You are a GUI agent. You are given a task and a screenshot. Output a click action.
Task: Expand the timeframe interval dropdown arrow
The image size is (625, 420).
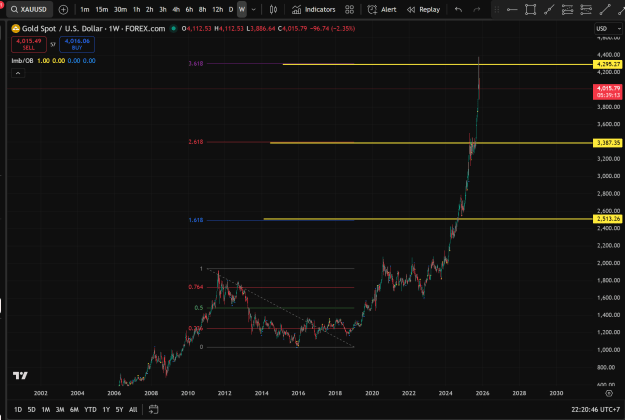point(254,10)
